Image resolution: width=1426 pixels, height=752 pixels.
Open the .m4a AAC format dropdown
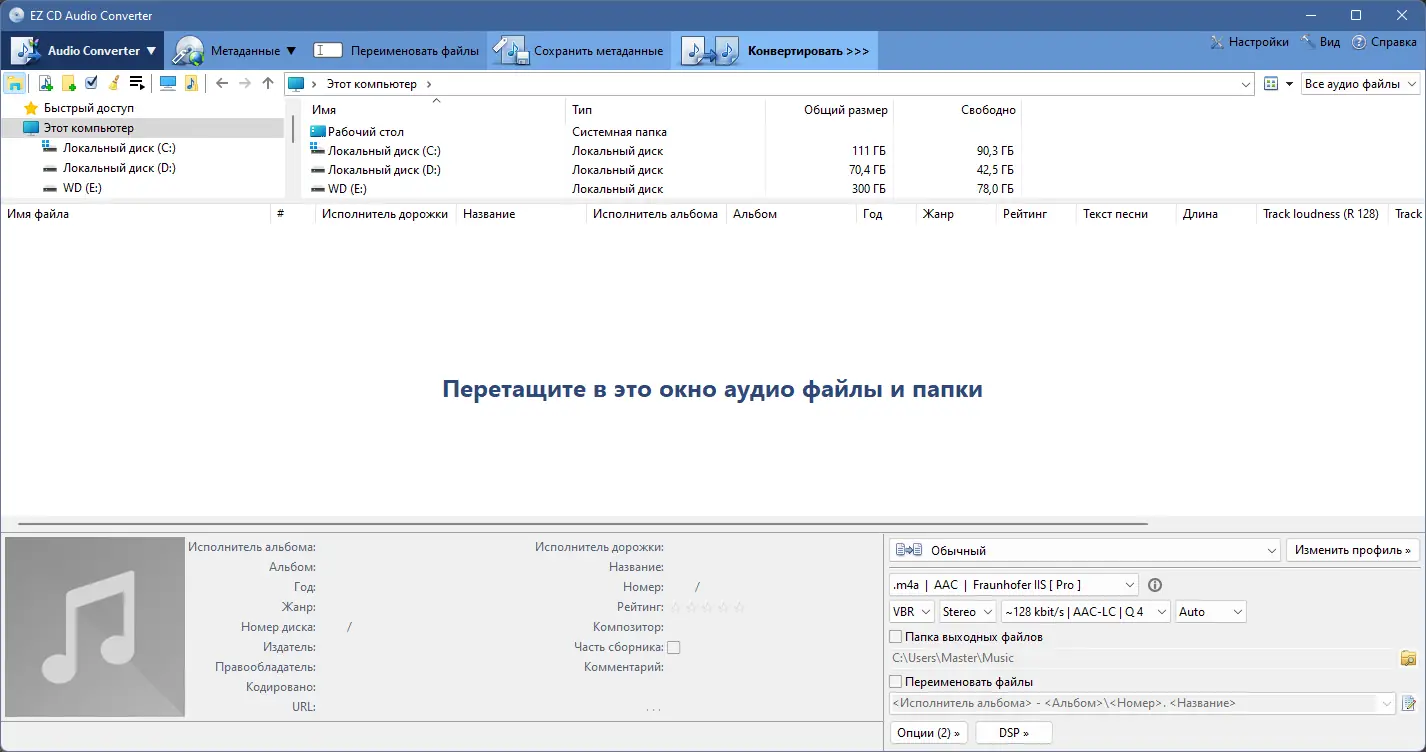1130,585
